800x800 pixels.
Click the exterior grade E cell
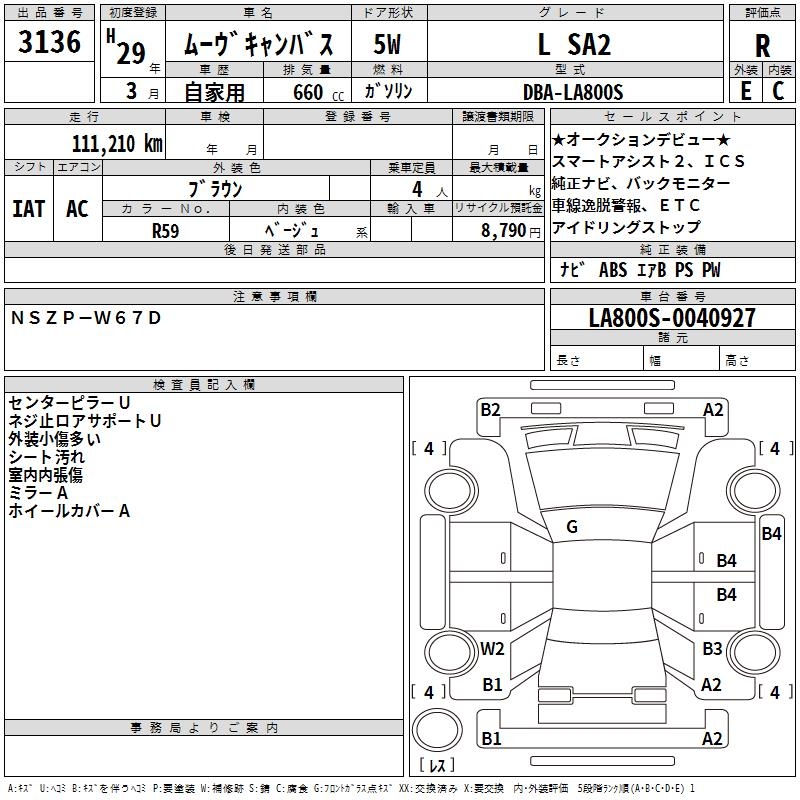pos(745,90)
